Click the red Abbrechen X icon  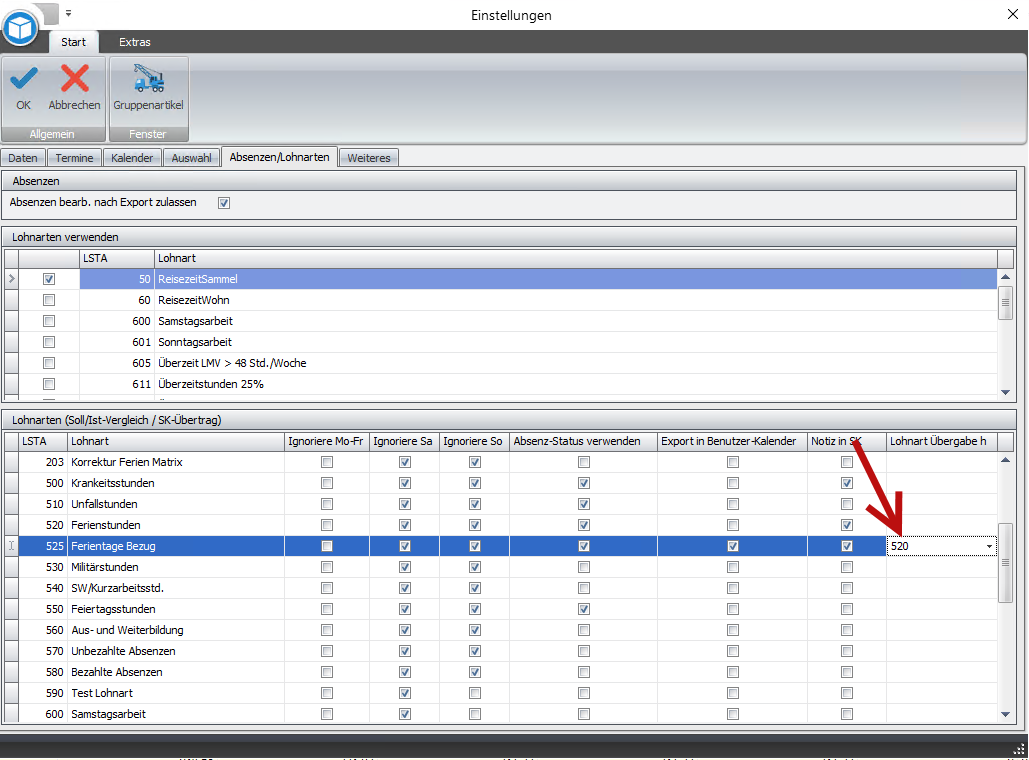74,79
